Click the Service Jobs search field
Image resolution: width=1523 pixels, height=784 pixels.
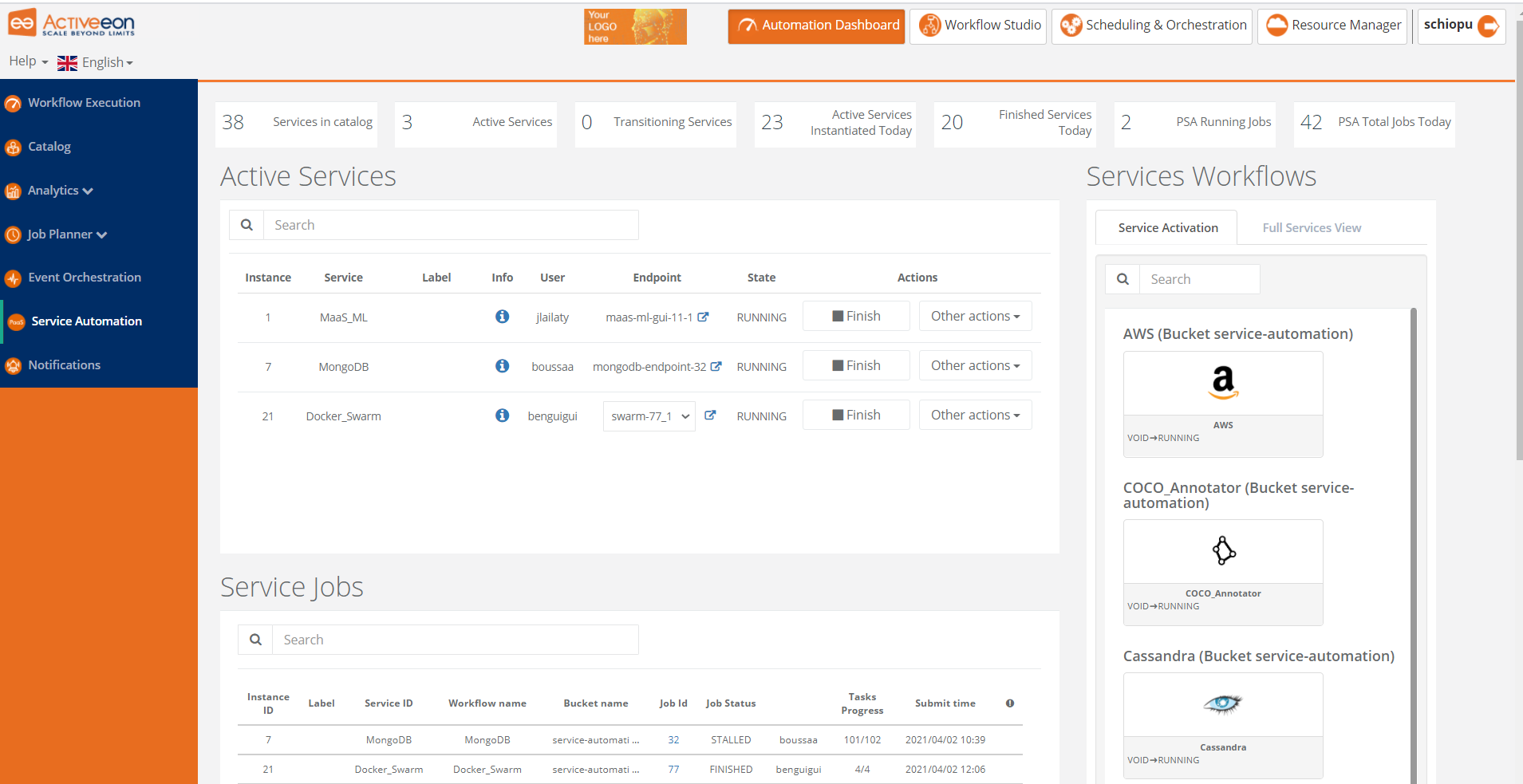[456, 640]
